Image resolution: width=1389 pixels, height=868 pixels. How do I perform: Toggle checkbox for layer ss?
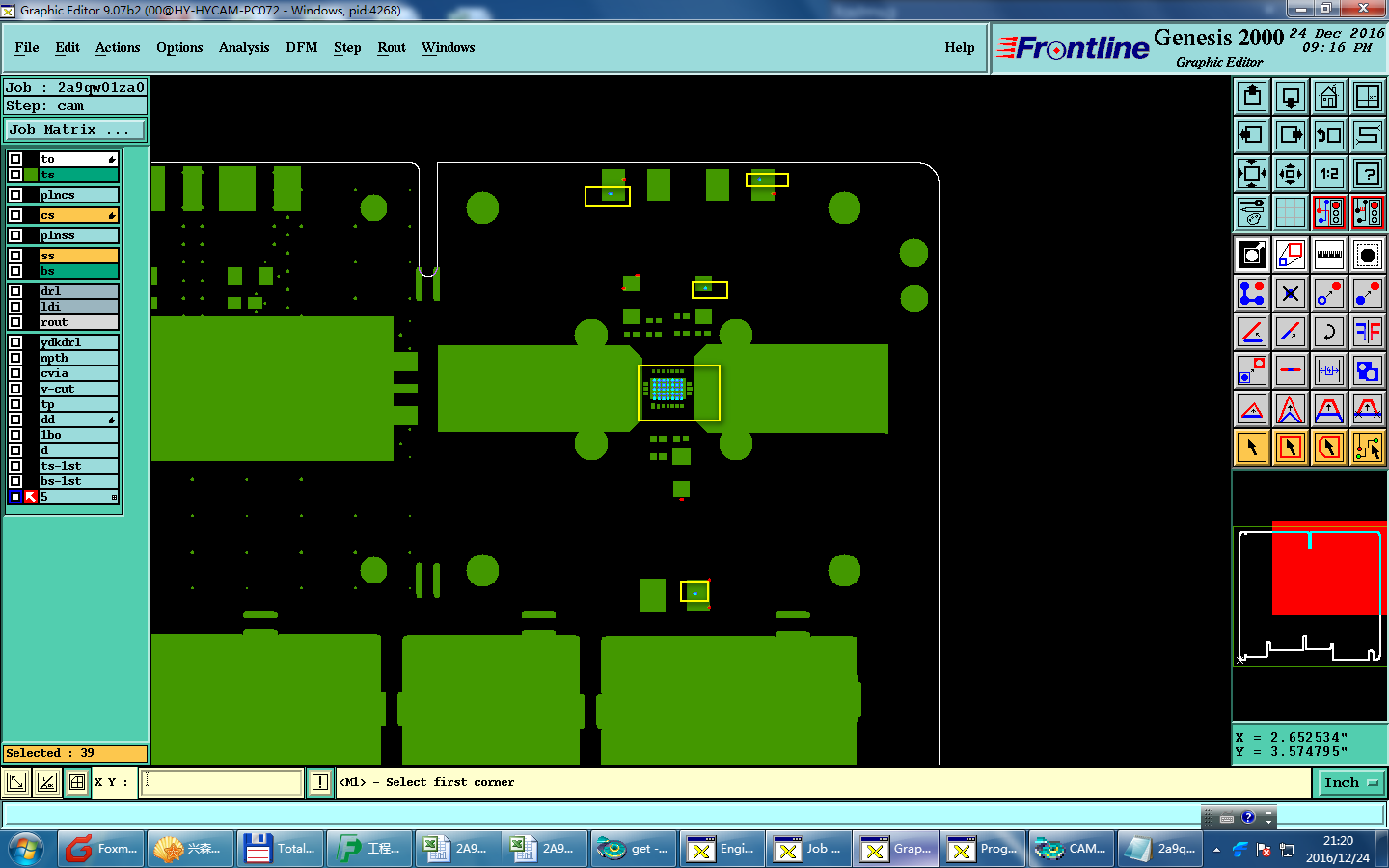pos(15,256)
